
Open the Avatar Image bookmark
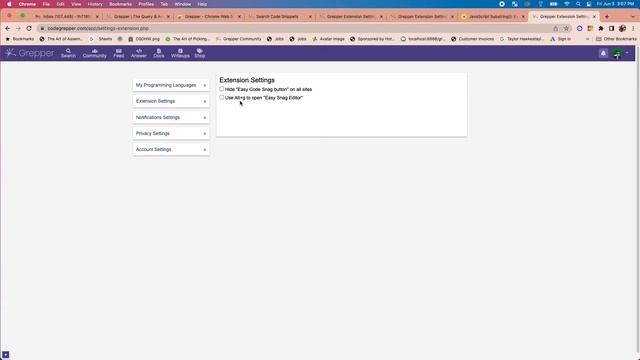[329, 39]
